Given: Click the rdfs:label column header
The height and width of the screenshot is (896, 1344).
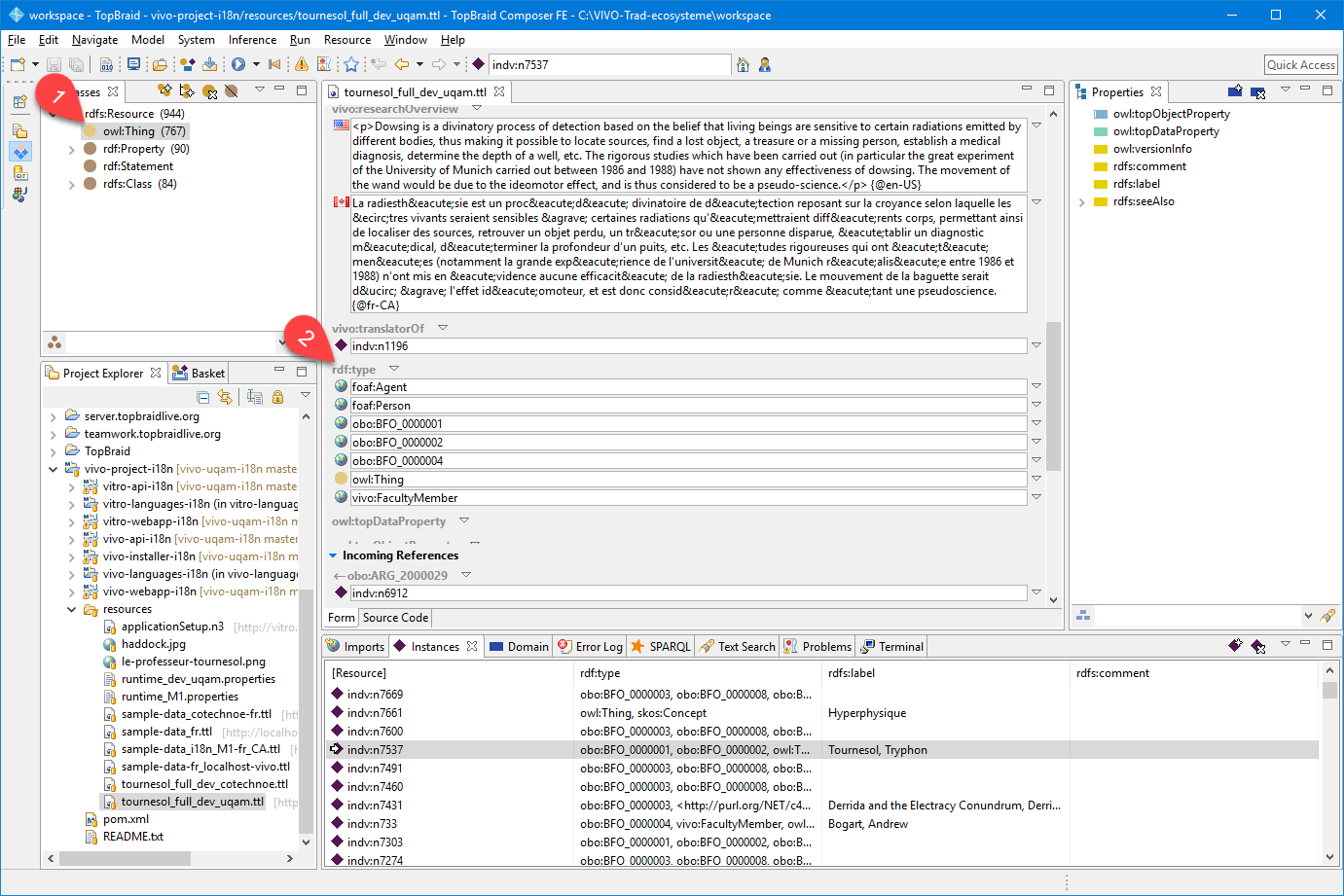Looking at the screenshot, I should pyautogui.click(x=852, y=673).
